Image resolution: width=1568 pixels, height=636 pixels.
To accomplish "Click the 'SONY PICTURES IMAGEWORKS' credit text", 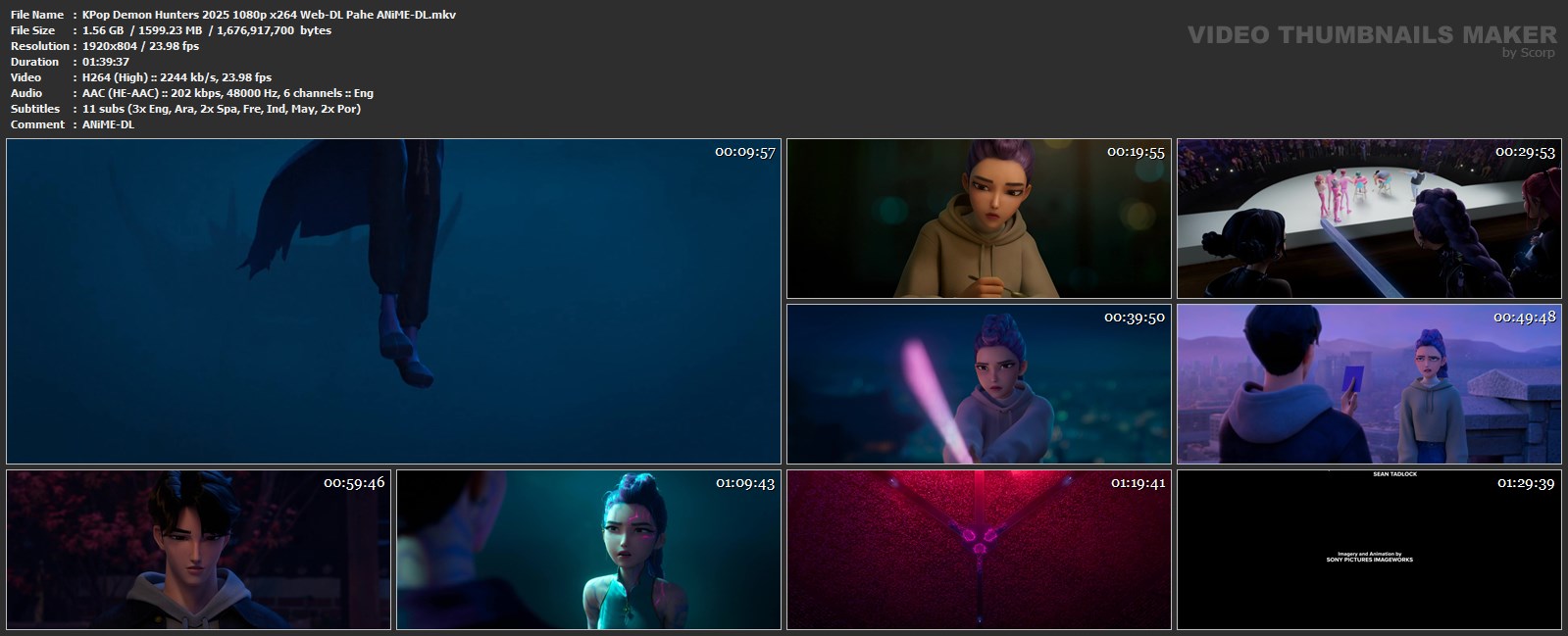I will [x=1370, y=560].
